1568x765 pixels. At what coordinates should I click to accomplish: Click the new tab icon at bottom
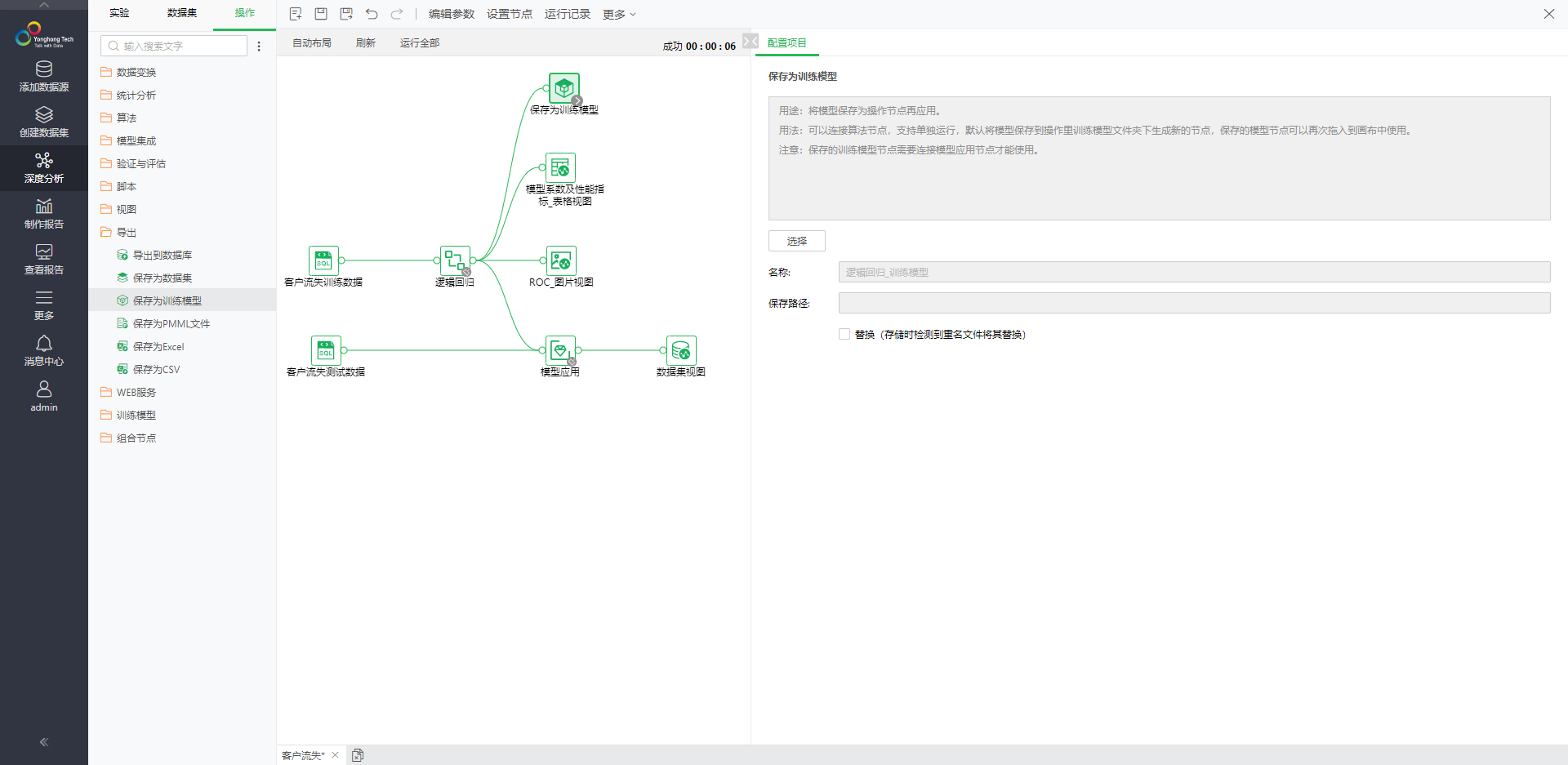(x=358, y=755)
